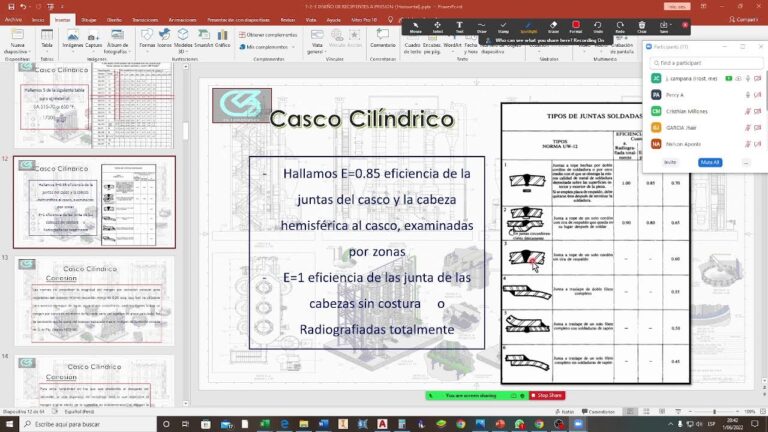The height and width of the screenshot is (432, 768).
Task: Choose the Select tool in annotation toolbar
Action: [437, 27]
